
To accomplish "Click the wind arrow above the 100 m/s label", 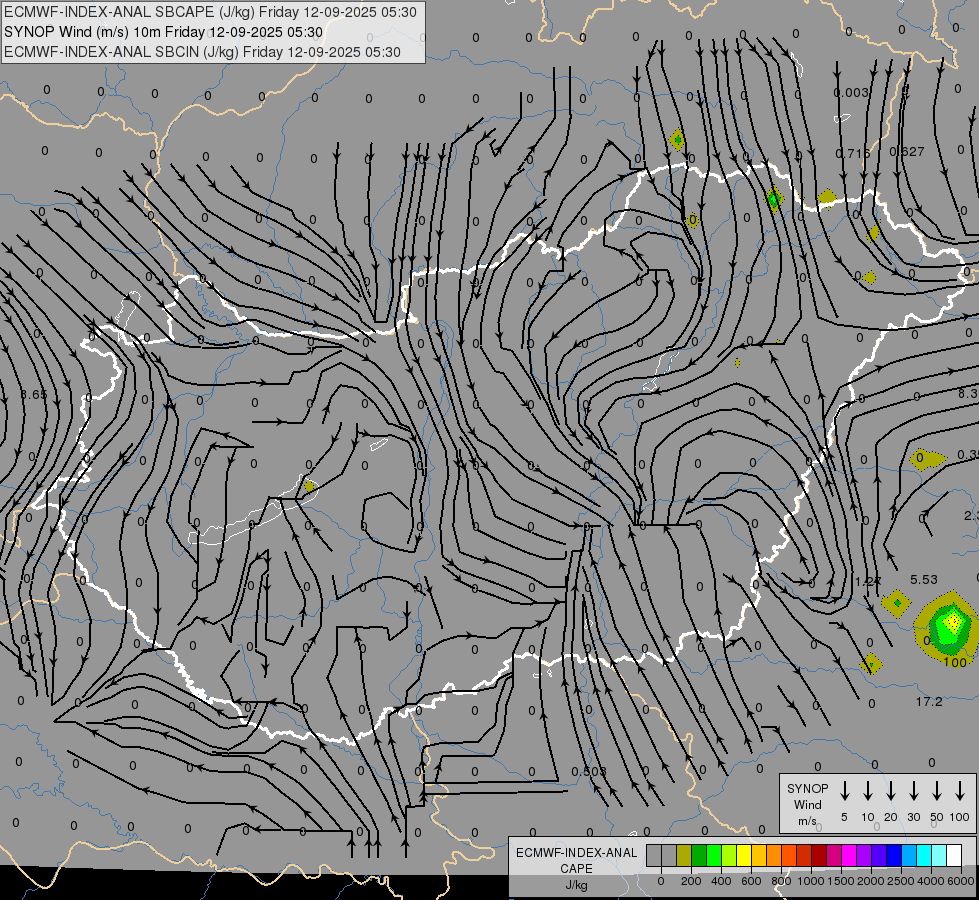I will click(960, 791).
